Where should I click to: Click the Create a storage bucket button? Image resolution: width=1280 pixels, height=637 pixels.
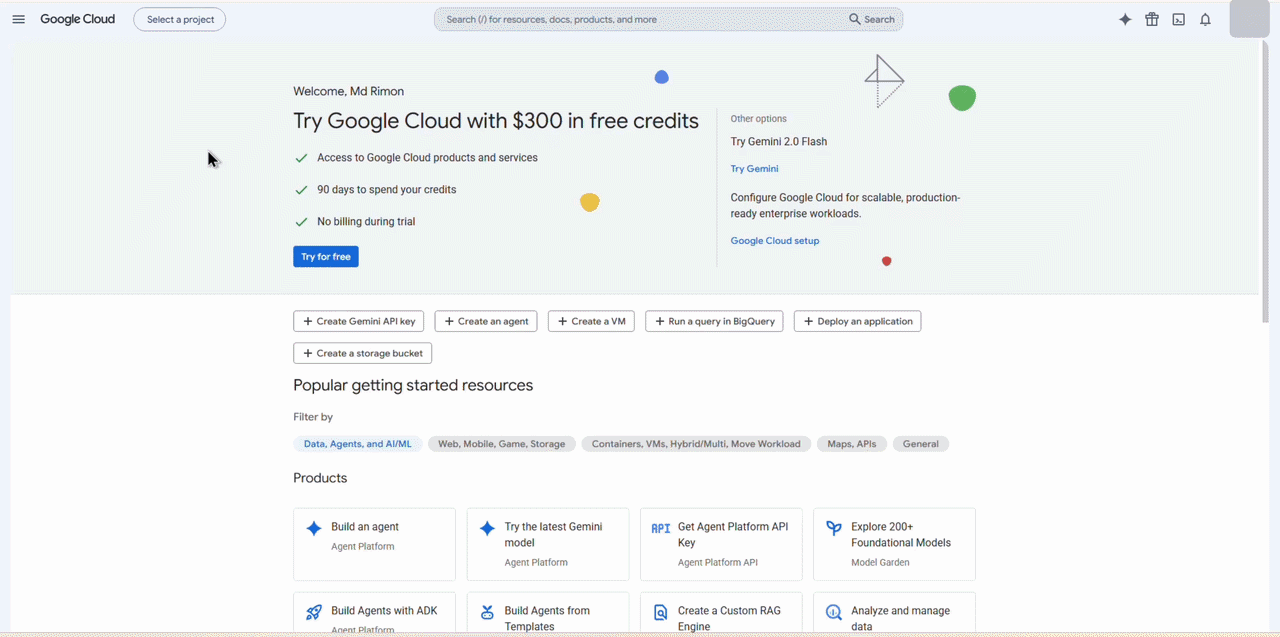click(x=363, y=353)
